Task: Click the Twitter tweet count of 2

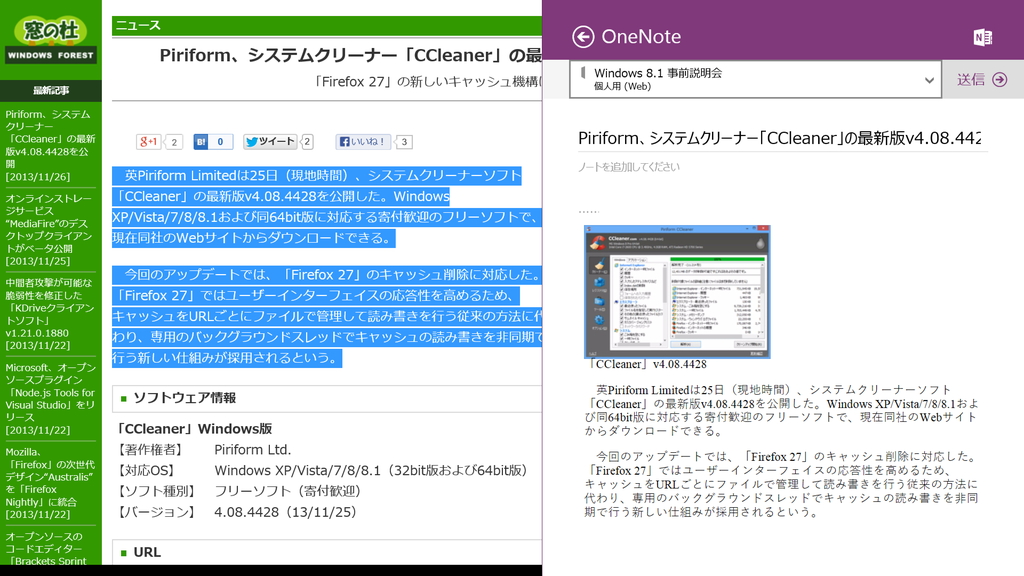Action: (x=307, y=142)
